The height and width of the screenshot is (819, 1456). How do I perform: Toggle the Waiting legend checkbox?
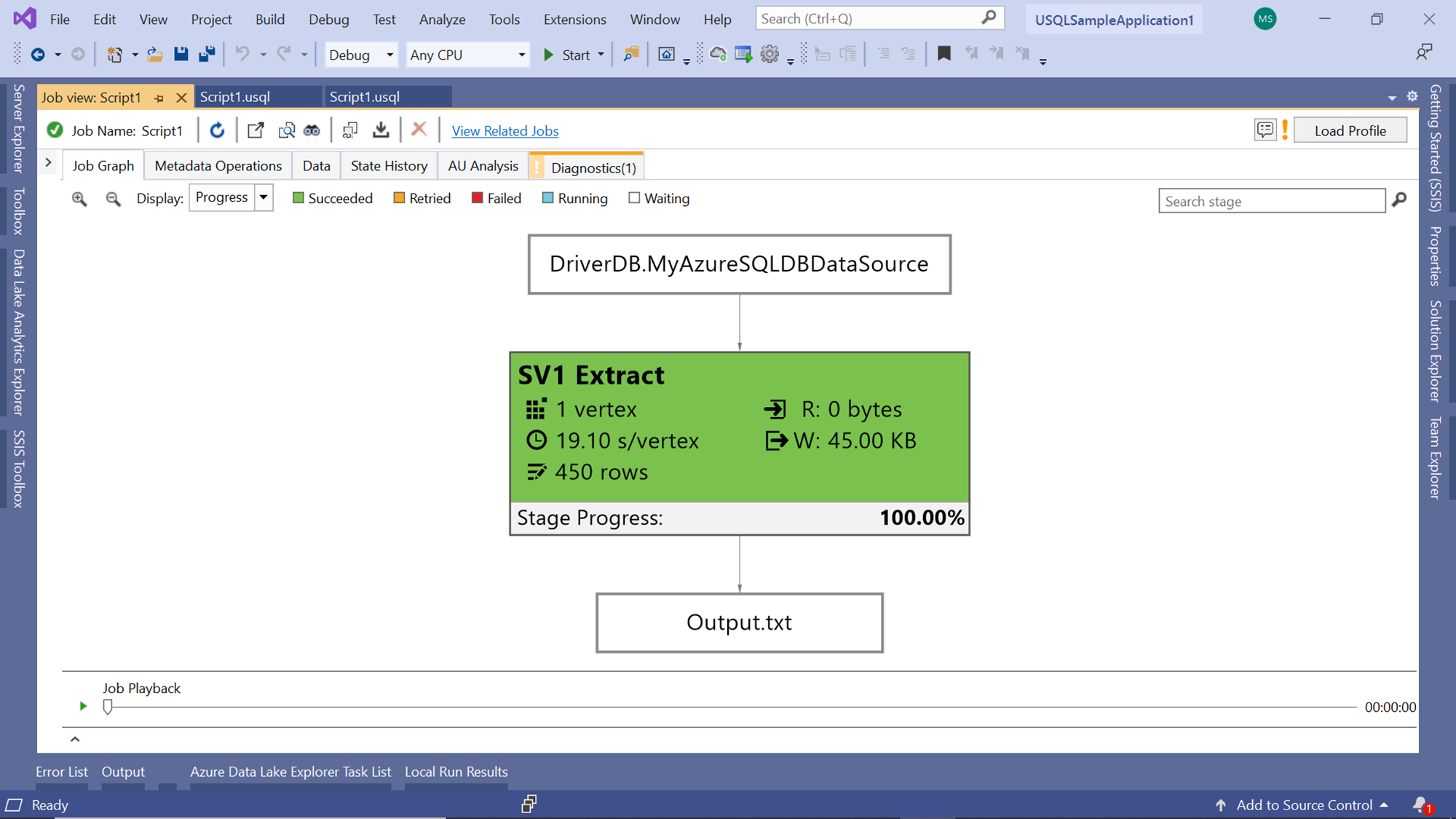(x=634, y=198)
